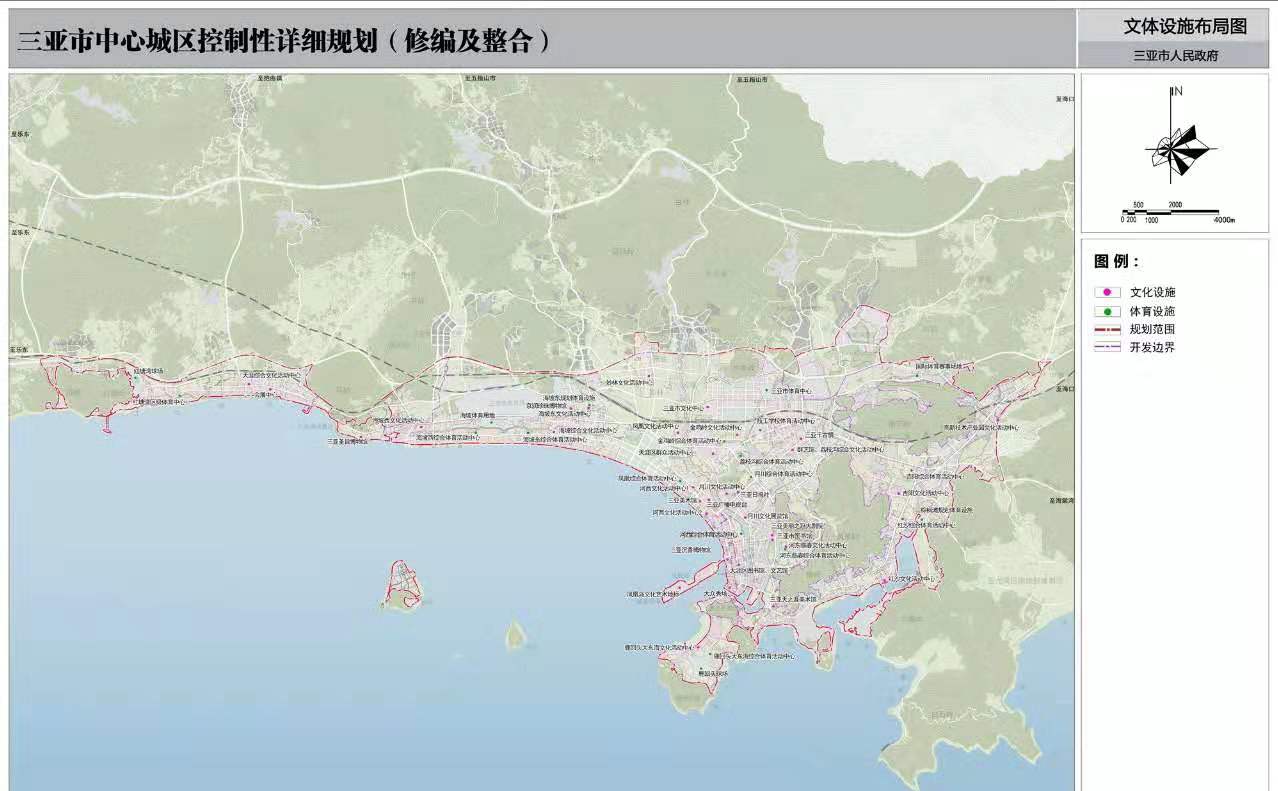Click the 开发边界 legend text
1278x791 pixels.
point(1152,347)
